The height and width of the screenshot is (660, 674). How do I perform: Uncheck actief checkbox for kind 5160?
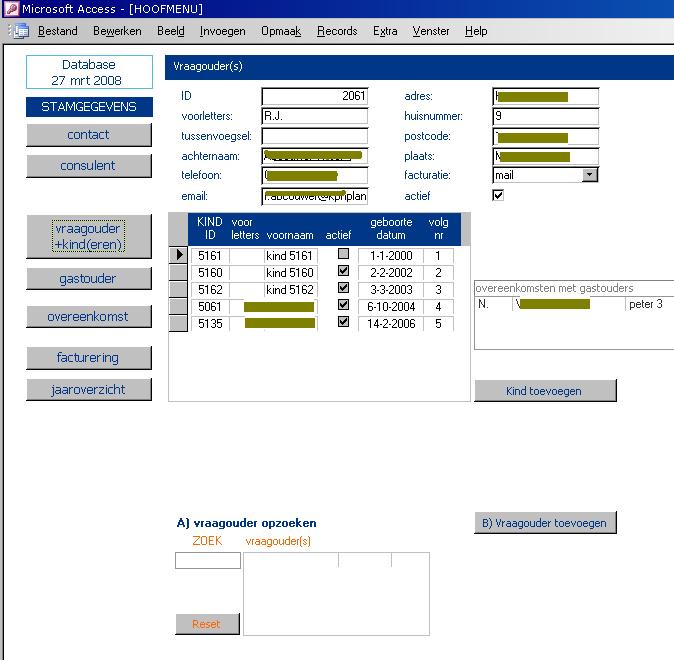(344, 272)
